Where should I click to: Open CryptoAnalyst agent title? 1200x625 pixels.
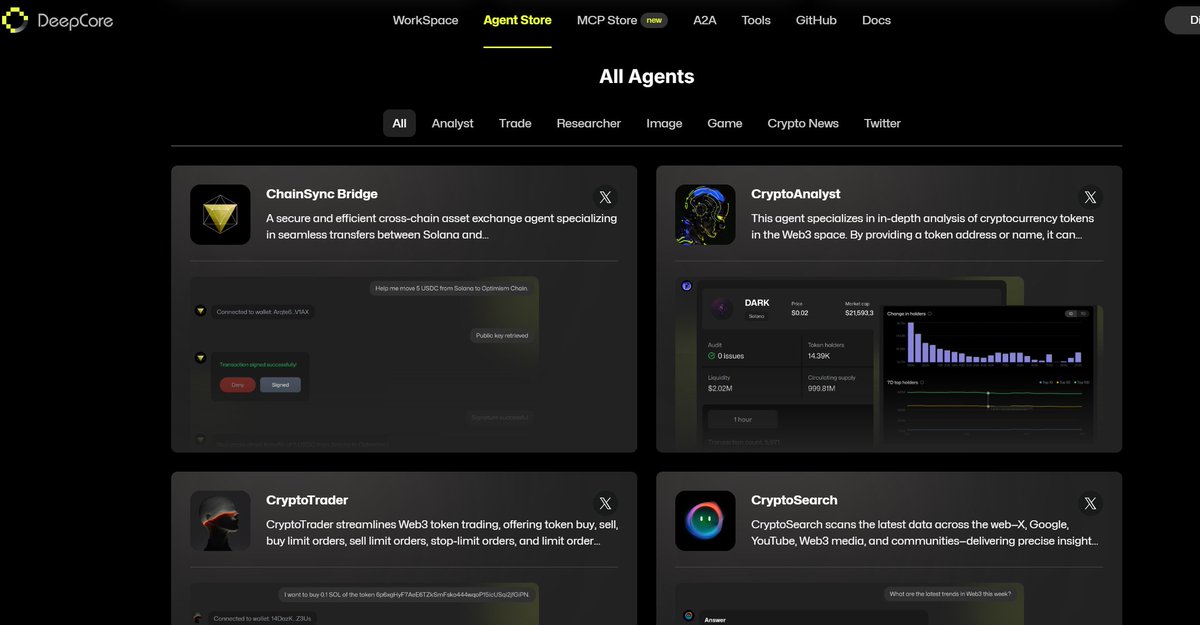796,194
